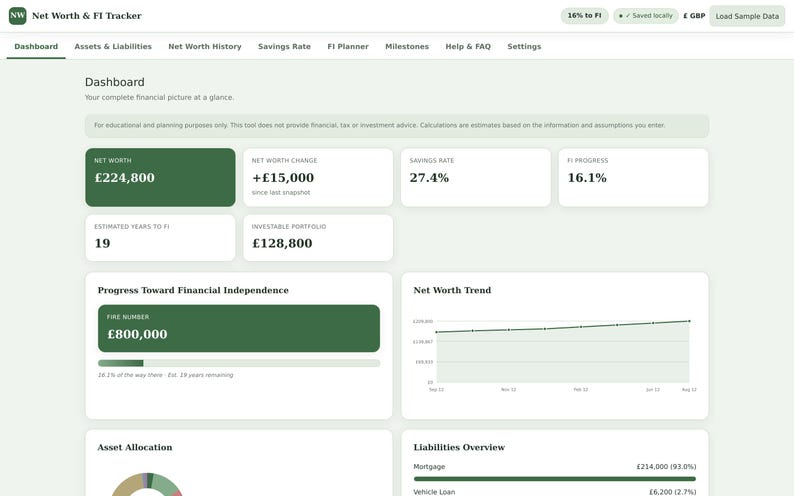The width and height of the screenshot is (794, 496).
Task: Click the educational disclaimer banner text
Action: (379, 125)
